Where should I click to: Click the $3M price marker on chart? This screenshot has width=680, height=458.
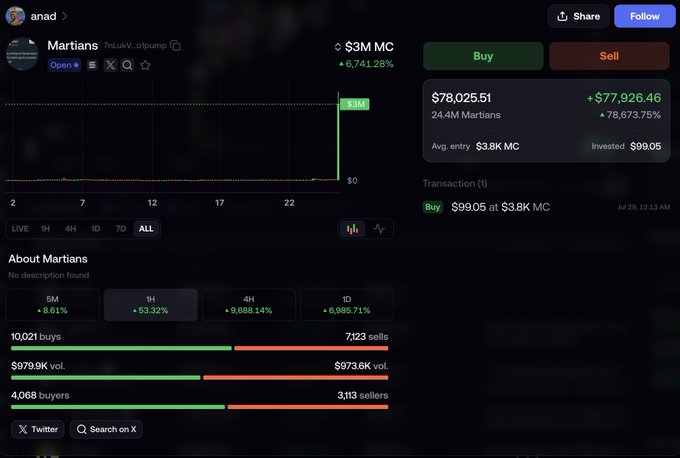(355, 104)
